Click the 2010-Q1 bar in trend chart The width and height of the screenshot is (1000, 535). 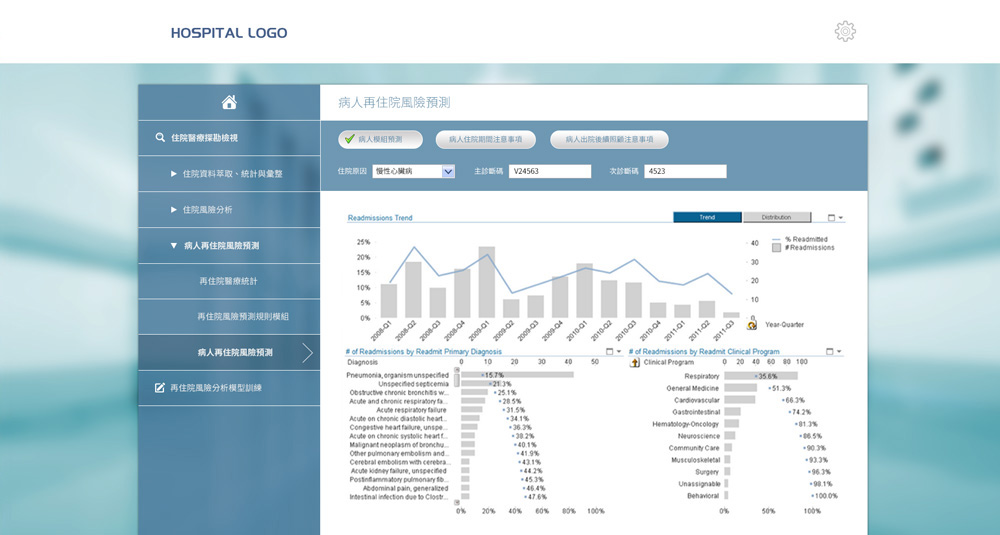tap(585, 291)
